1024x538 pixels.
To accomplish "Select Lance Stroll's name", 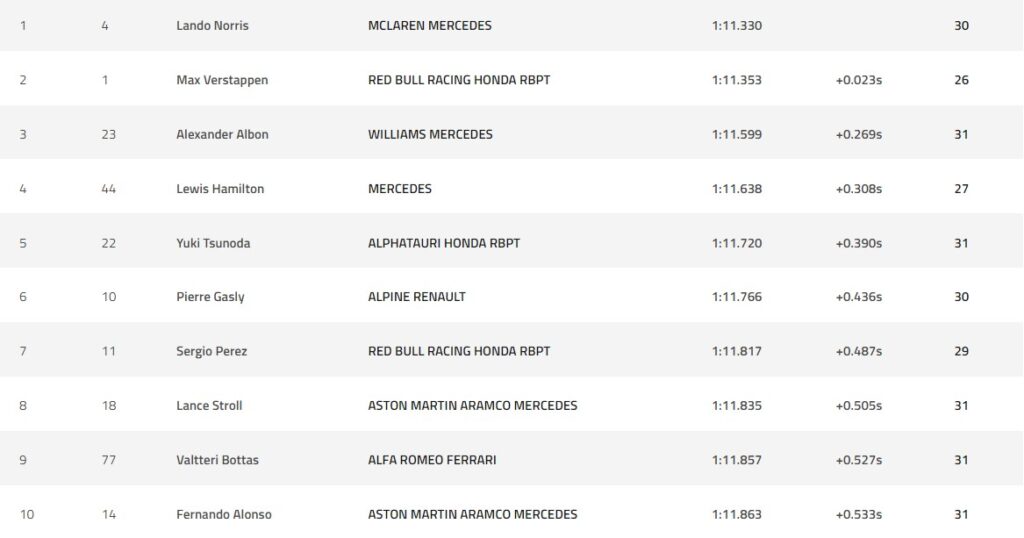I will click(209, 406).
